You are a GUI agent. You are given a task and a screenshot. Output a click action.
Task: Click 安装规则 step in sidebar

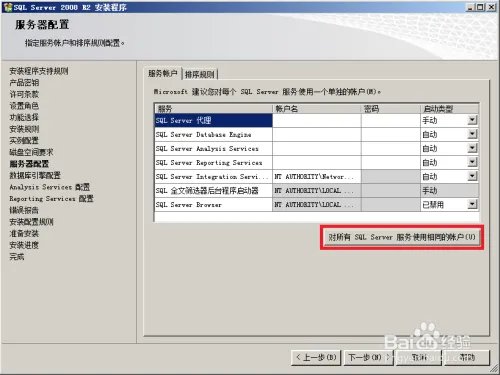click(24, 129)
